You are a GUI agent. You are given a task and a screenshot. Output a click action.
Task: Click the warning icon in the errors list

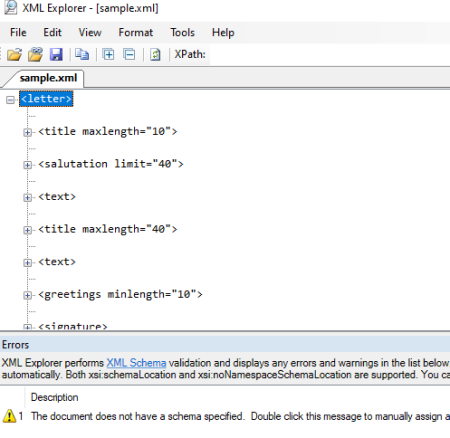pyautogui.click(x=9, y=416)
